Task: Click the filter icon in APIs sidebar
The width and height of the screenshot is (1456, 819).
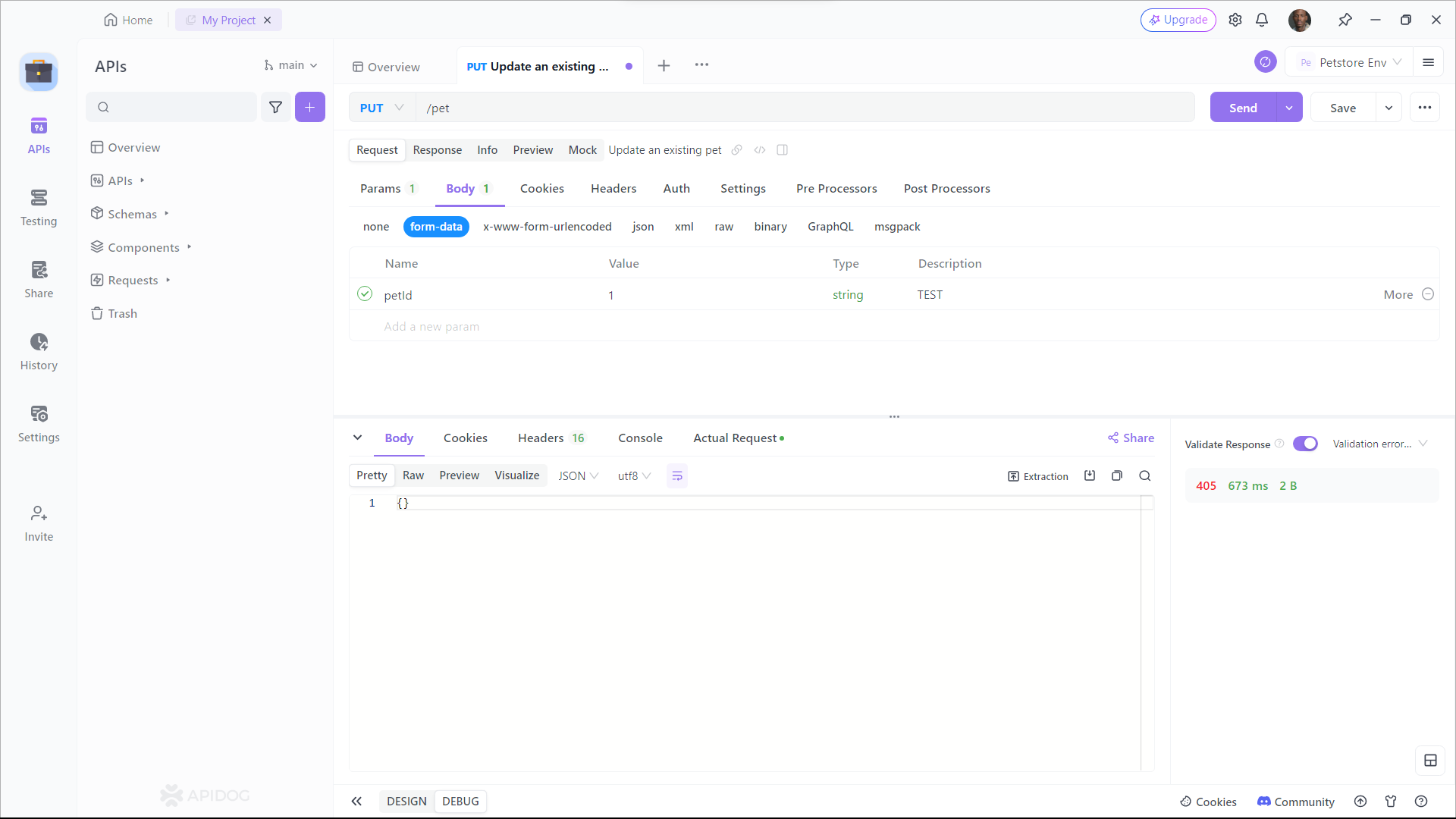Action: [x=276, y=107]
